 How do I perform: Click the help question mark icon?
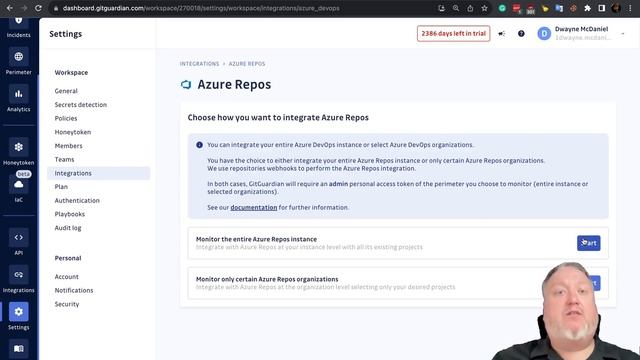coord(521,34)
